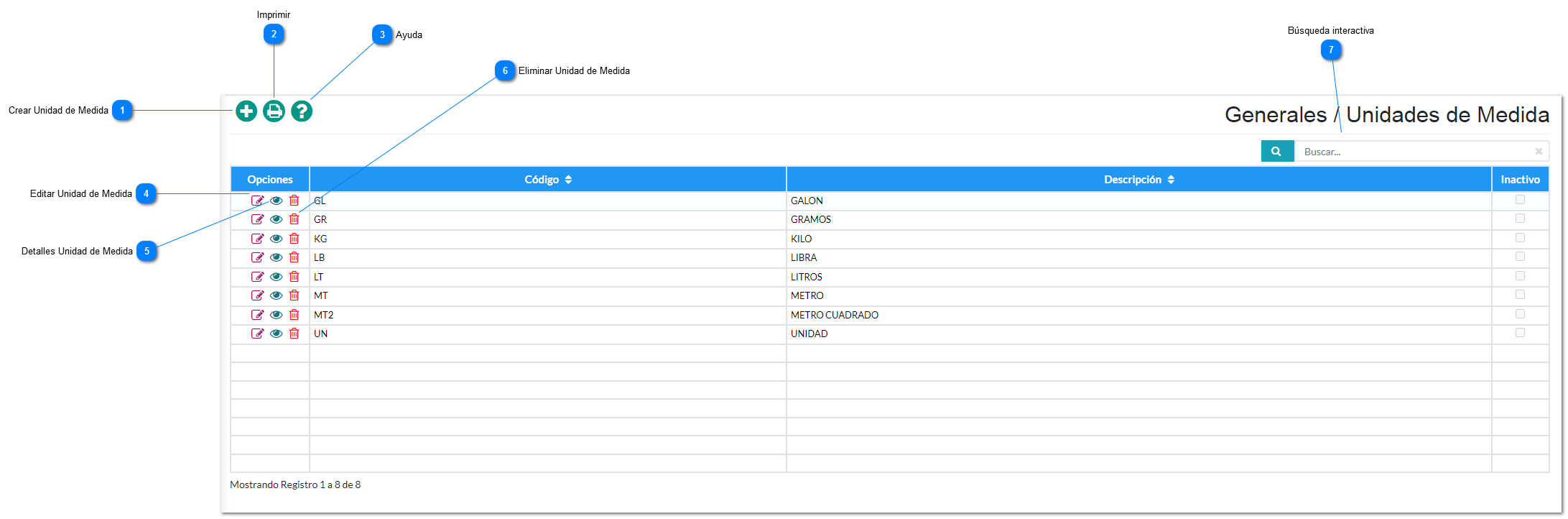Sort table by Descripción column header
Image resolution: width=1568 pixels, height=519 pixels.
pos(1139,180)
